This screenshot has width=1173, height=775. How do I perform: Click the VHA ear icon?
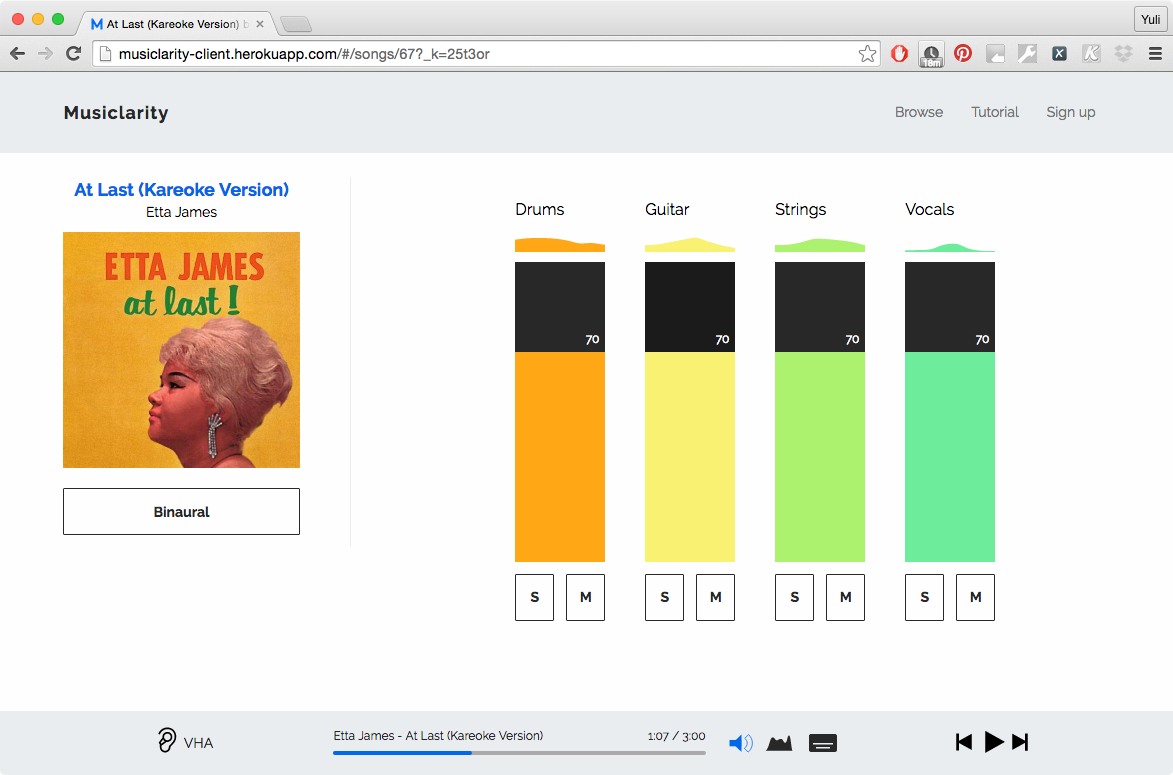pos(167,740)
